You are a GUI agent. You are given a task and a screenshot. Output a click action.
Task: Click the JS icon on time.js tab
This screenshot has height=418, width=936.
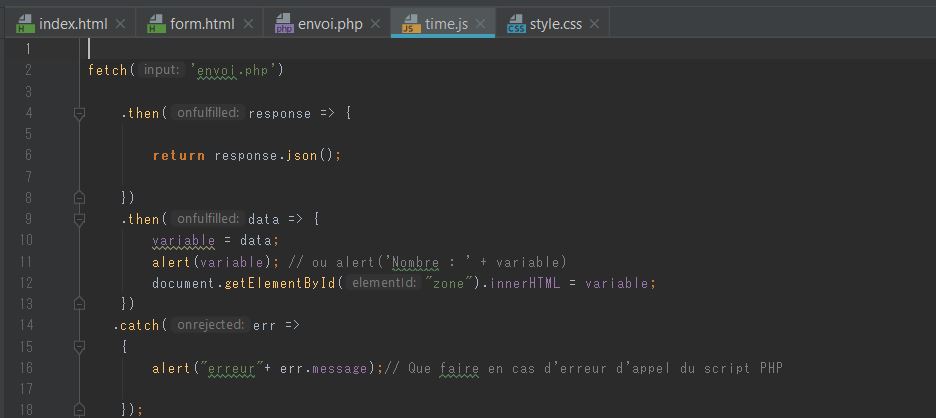pyautogui.click(x=411, y=24)
